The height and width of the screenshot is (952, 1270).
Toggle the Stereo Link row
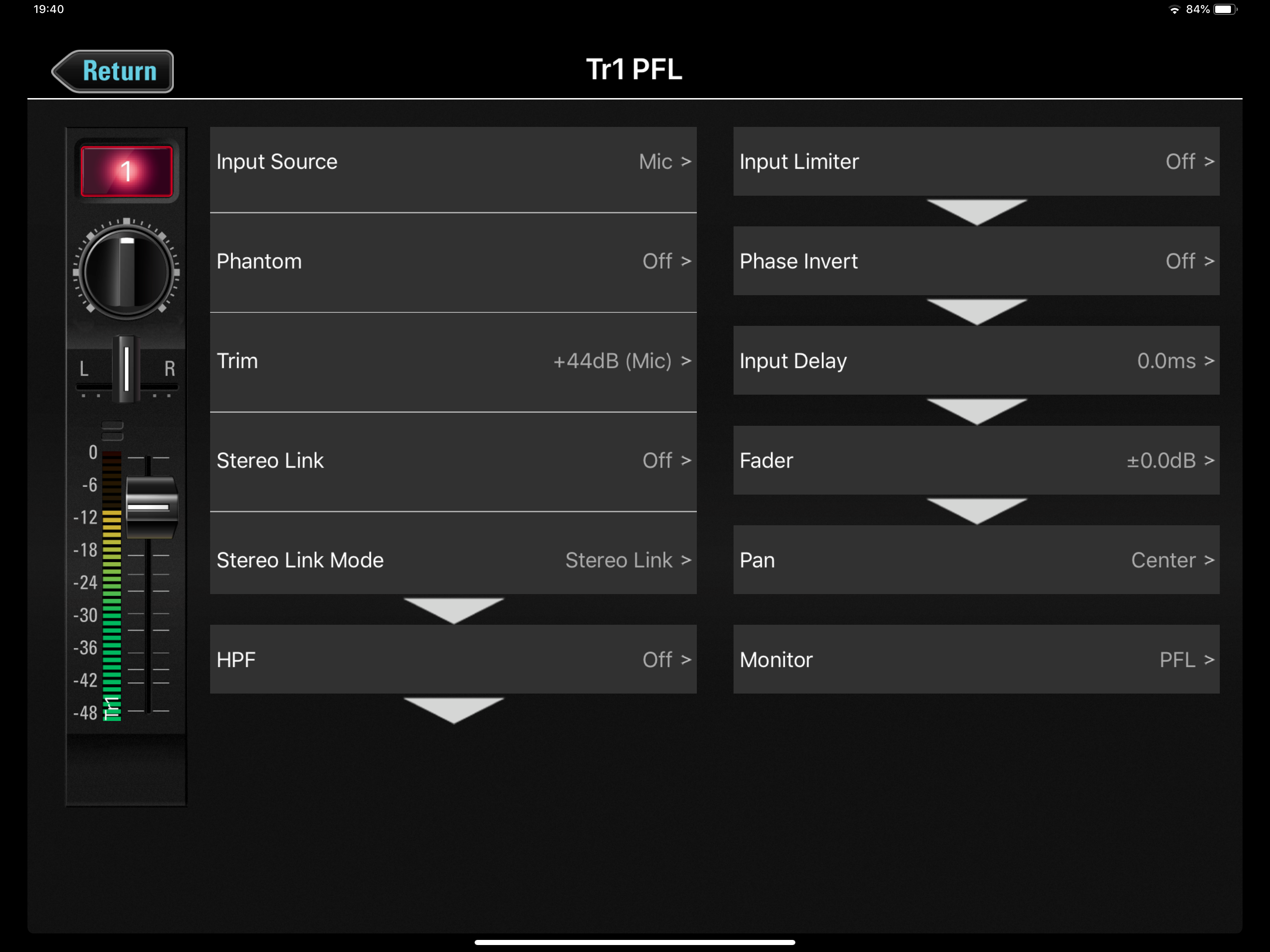(x=453, y=461)
